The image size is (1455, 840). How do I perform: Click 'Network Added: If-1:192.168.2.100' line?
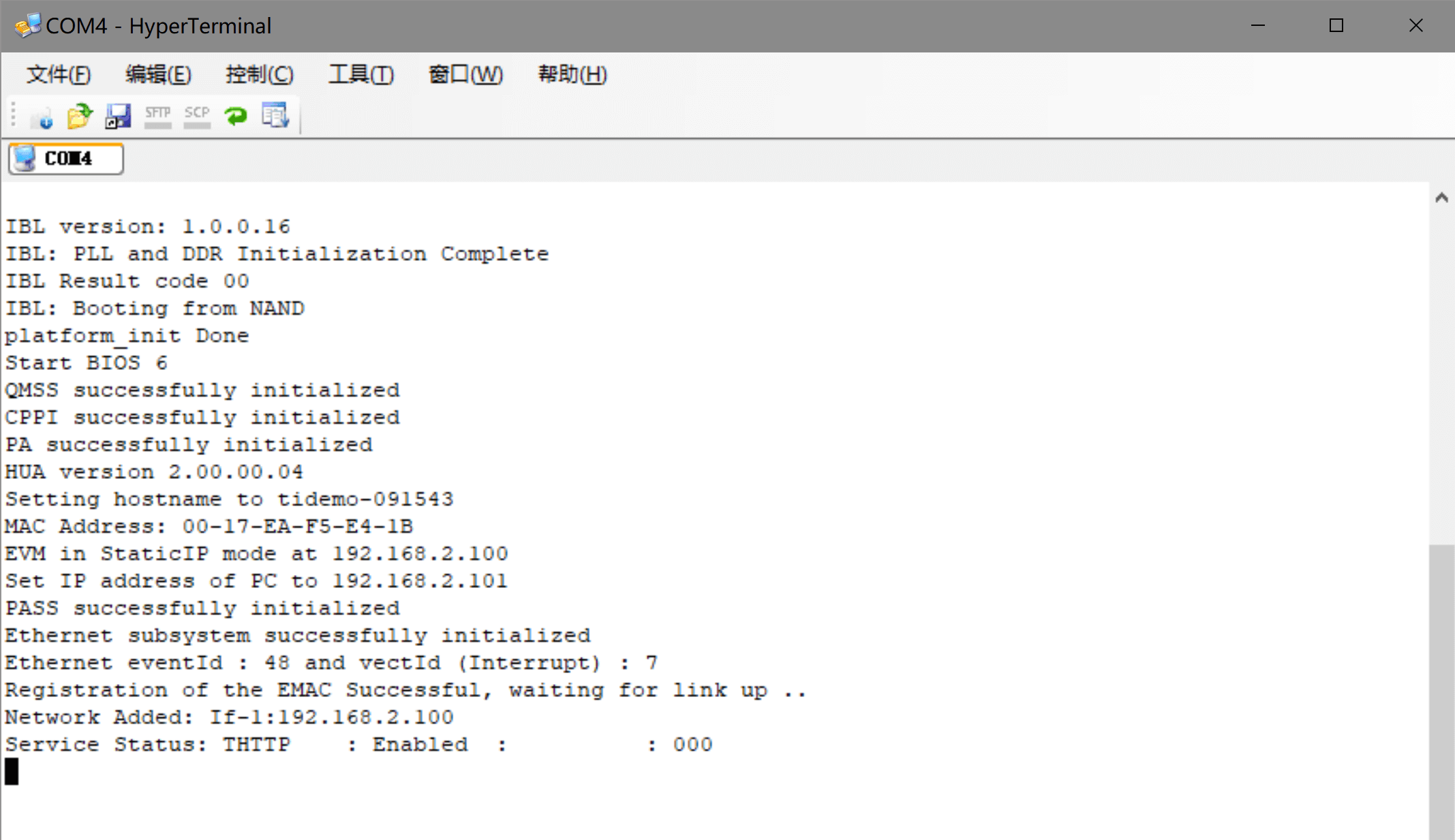tap(230, 717)
